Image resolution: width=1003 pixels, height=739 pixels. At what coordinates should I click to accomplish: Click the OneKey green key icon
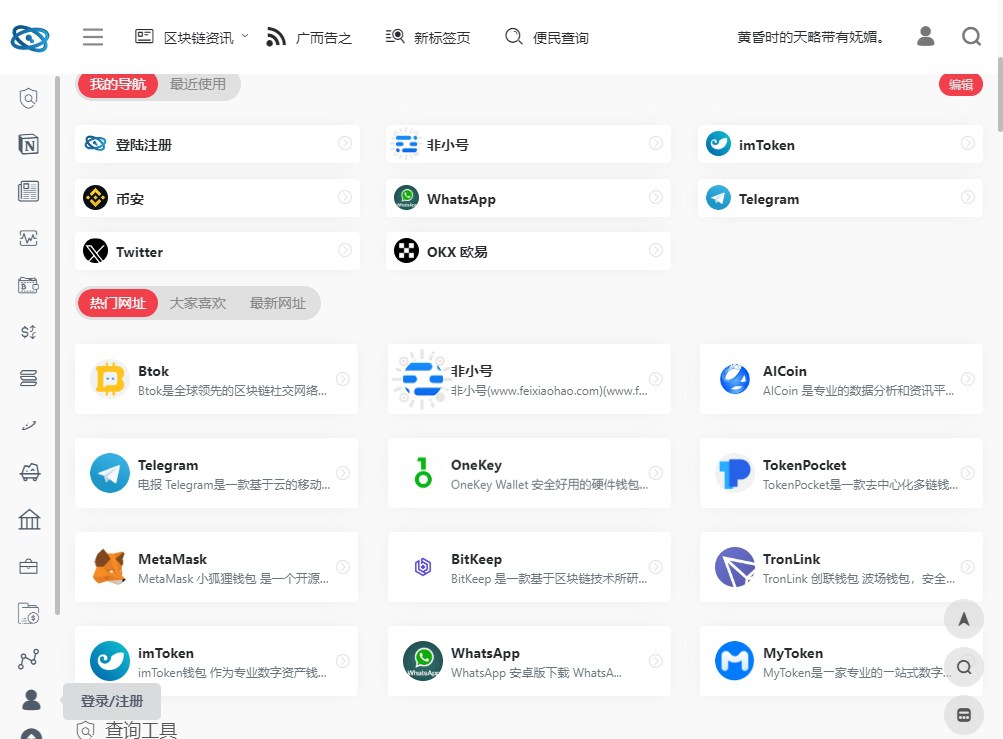pos(422,473)
